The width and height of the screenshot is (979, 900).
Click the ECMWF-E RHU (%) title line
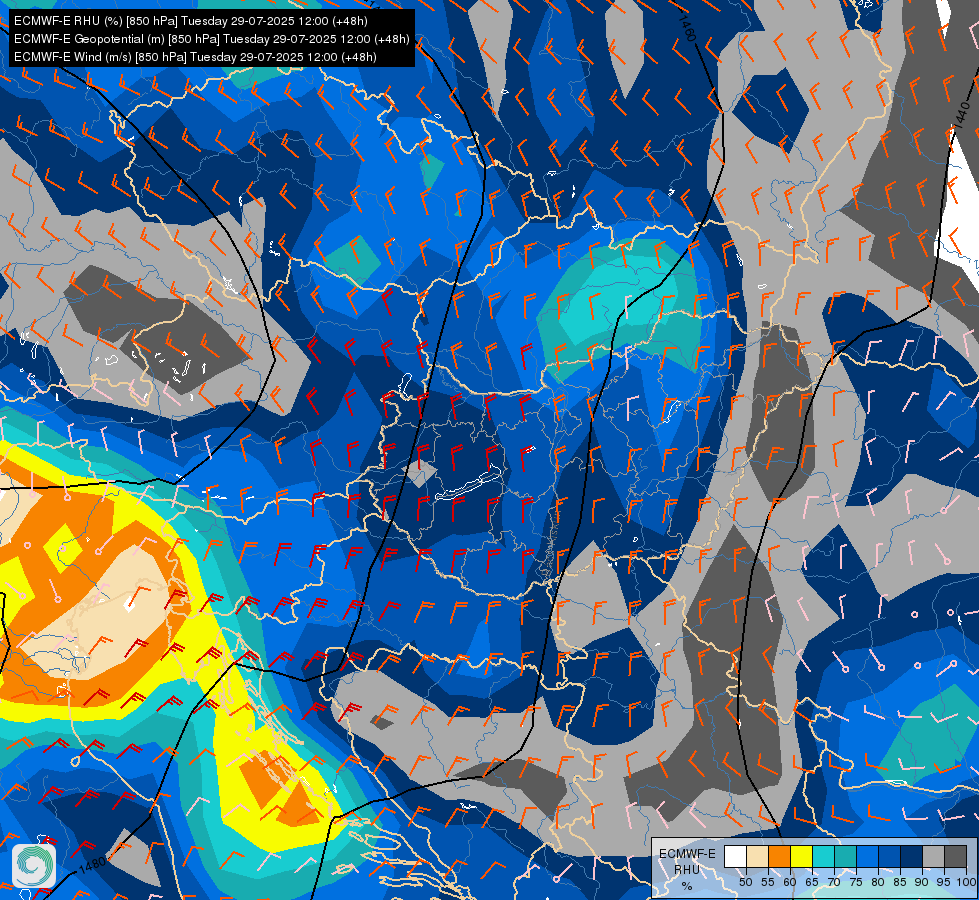point(190,21)
